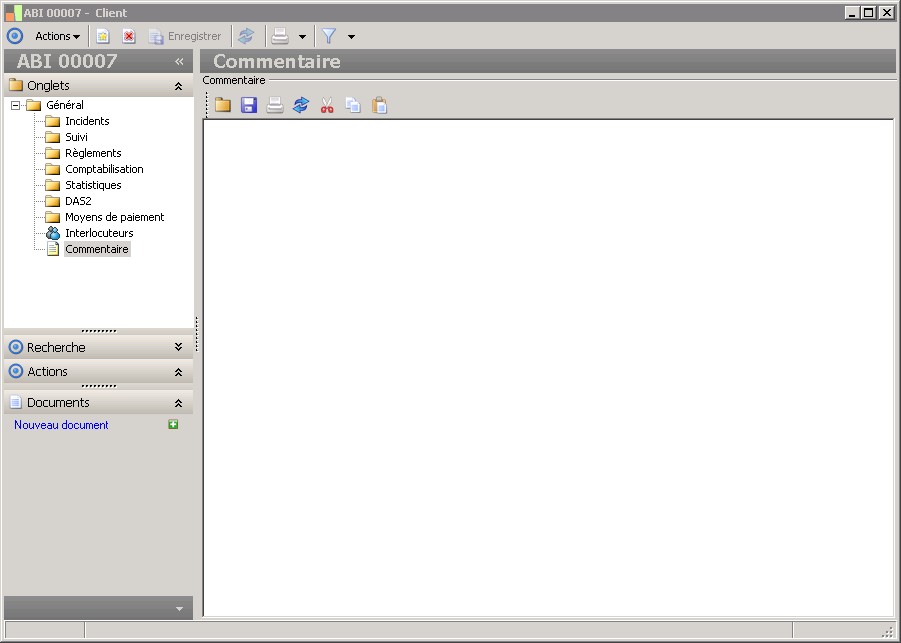901x643 pixels.
Task: Collapse the ABI 00007 side panel
Action: pyautogui.click(x=179, y=61)
